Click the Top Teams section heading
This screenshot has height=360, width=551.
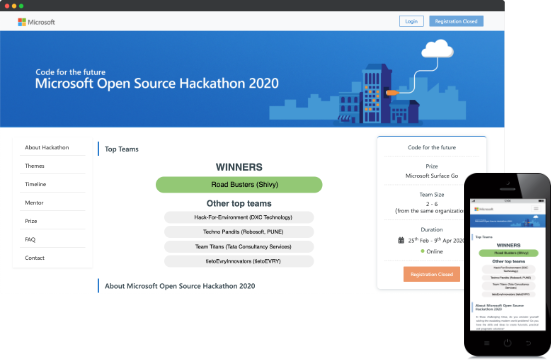tap(122, 149)
